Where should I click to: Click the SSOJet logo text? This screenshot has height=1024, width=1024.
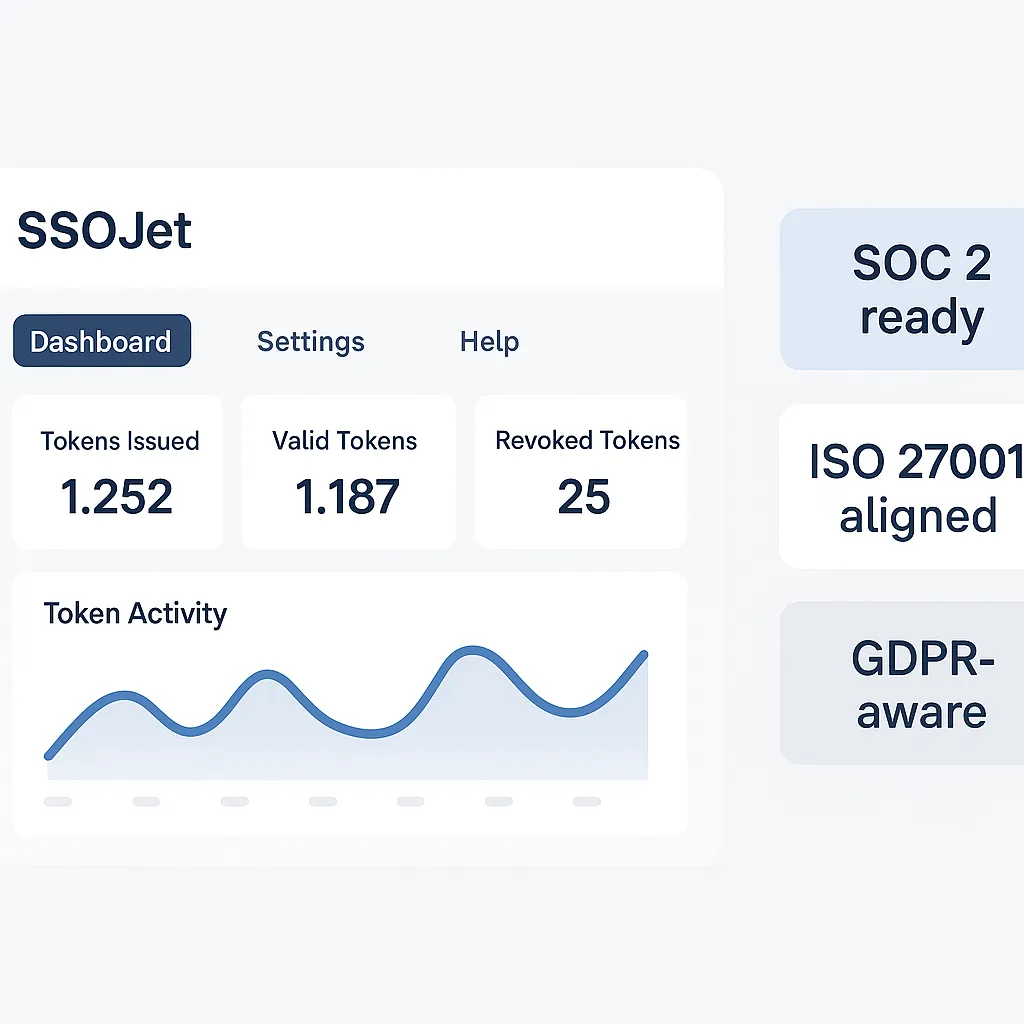[x=104, y=231]
